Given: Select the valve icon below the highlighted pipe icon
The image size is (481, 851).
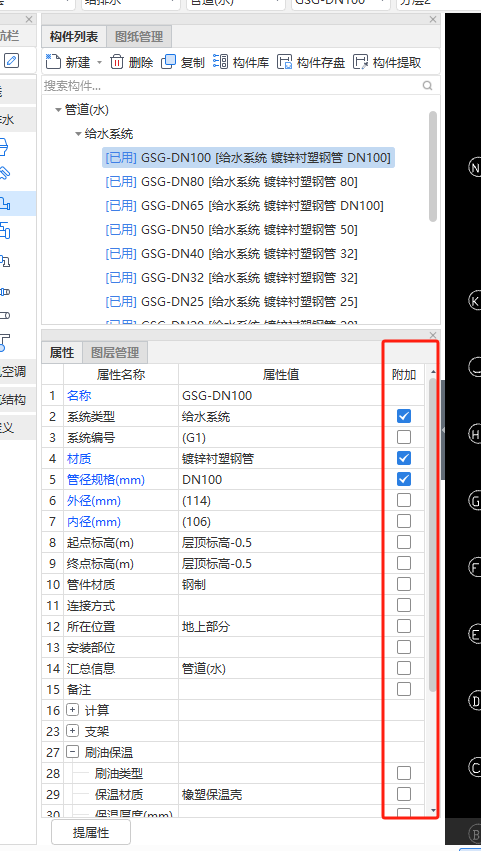Looking at the screenshot, I should (x=4, y=231).
